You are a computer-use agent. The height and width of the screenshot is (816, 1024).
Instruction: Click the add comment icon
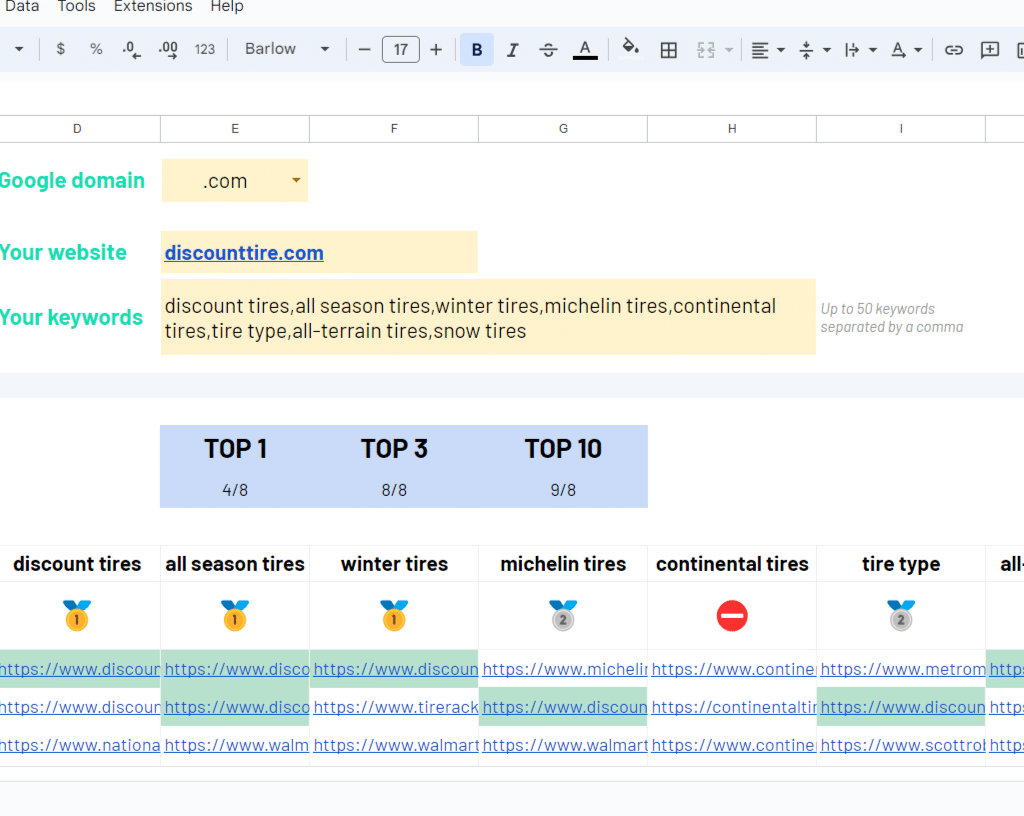click(x=990, y=50)
